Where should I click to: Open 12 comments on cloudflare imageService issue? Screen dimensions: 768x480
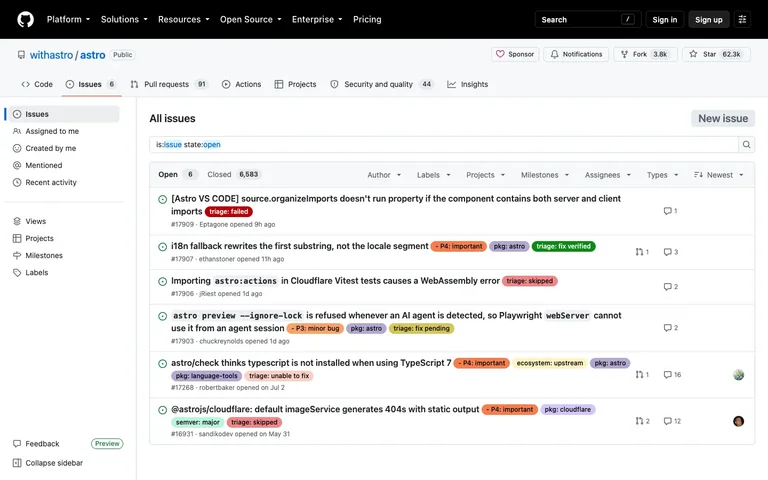[672, 421]
